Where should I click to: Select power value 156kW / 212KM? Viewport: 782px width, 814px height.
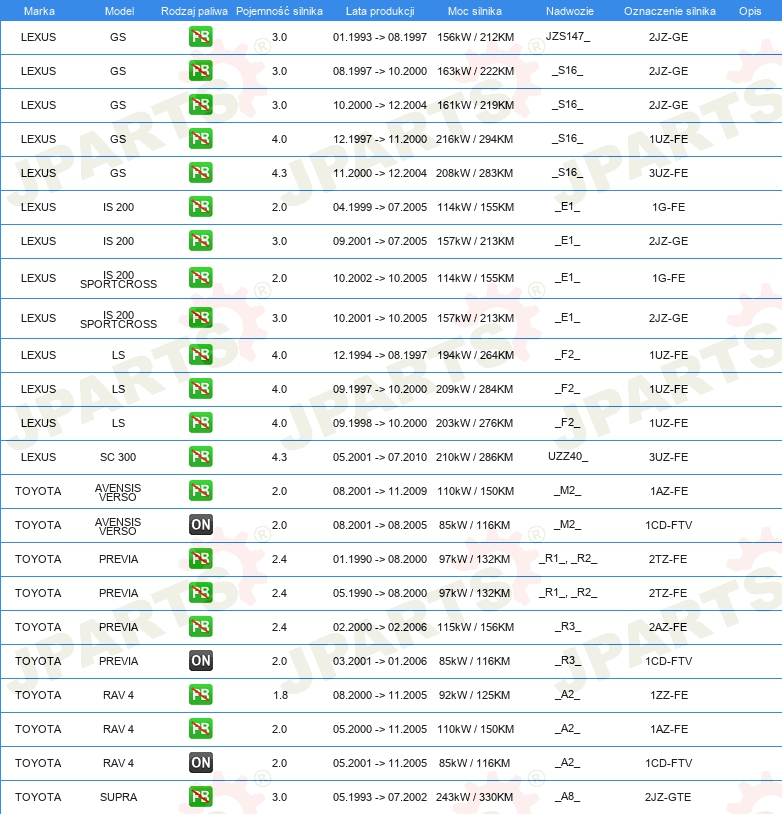[x=475, y=37]
